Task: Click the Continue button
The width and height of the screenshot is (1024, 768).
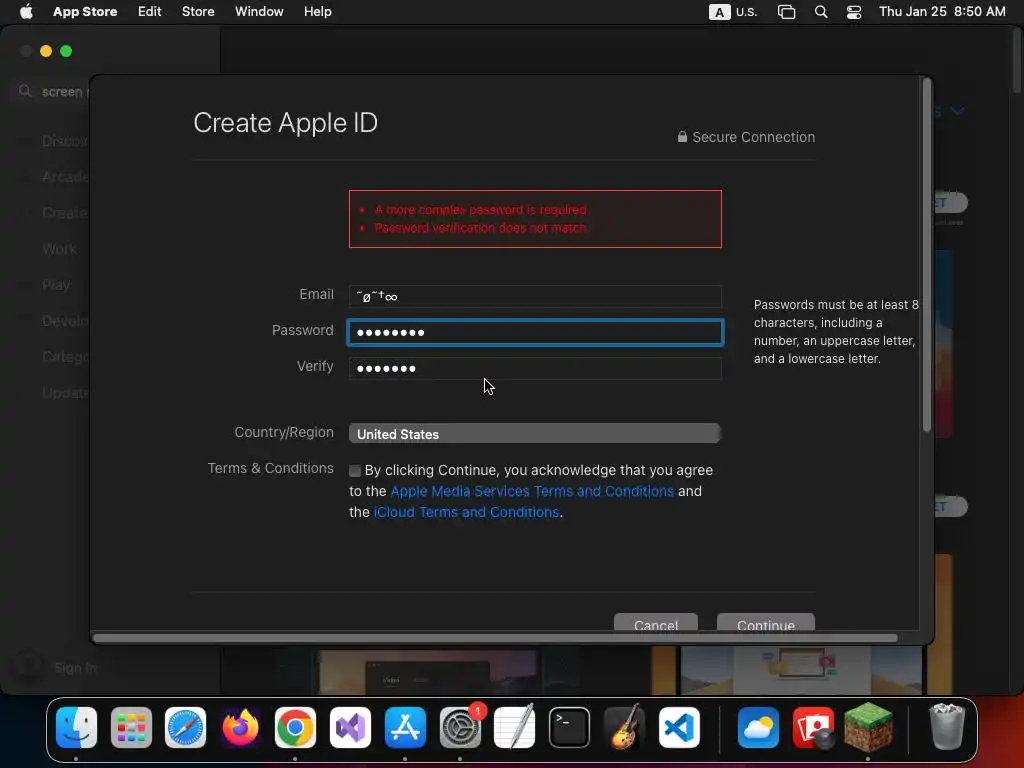Action: click(x=765, y=622)
